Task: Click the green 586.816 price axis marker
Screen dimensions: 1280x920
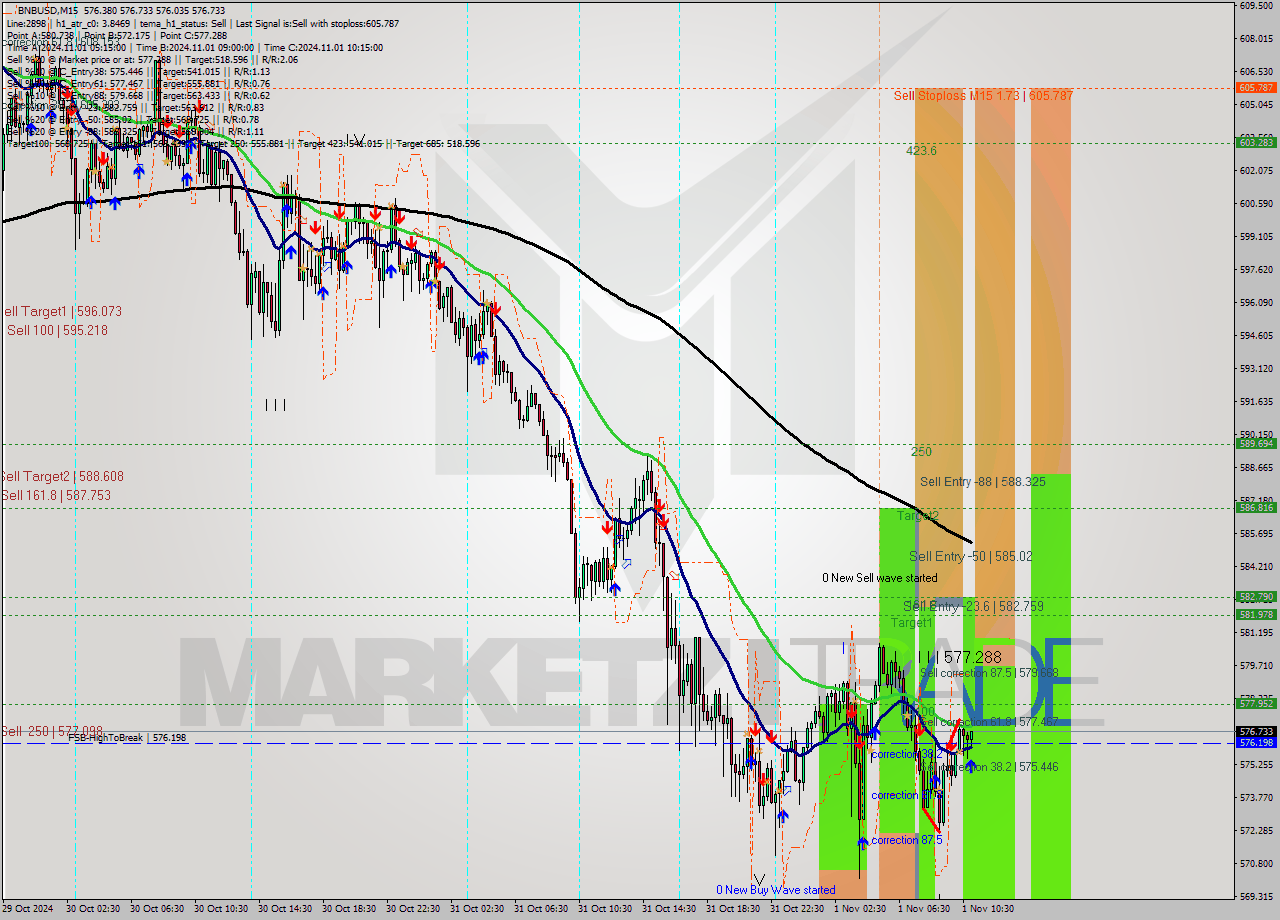Action: (x=1256, y=507)
